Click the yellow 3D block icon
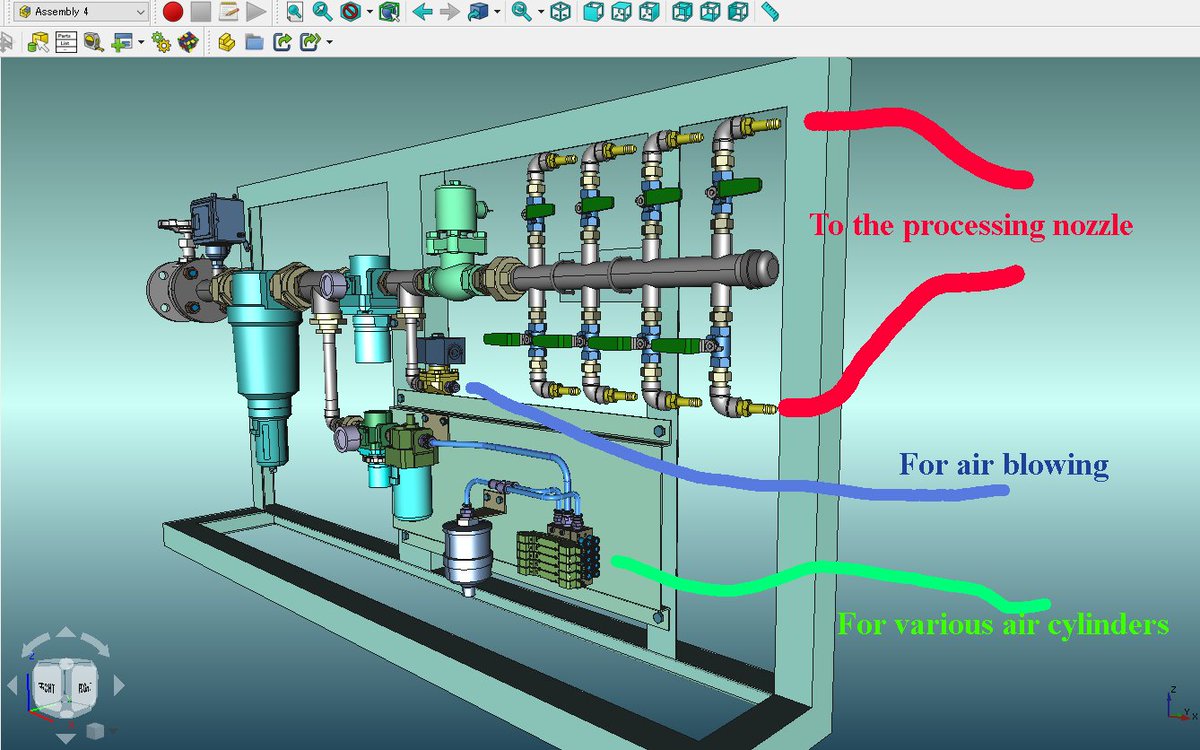 [x=226, y=42]
